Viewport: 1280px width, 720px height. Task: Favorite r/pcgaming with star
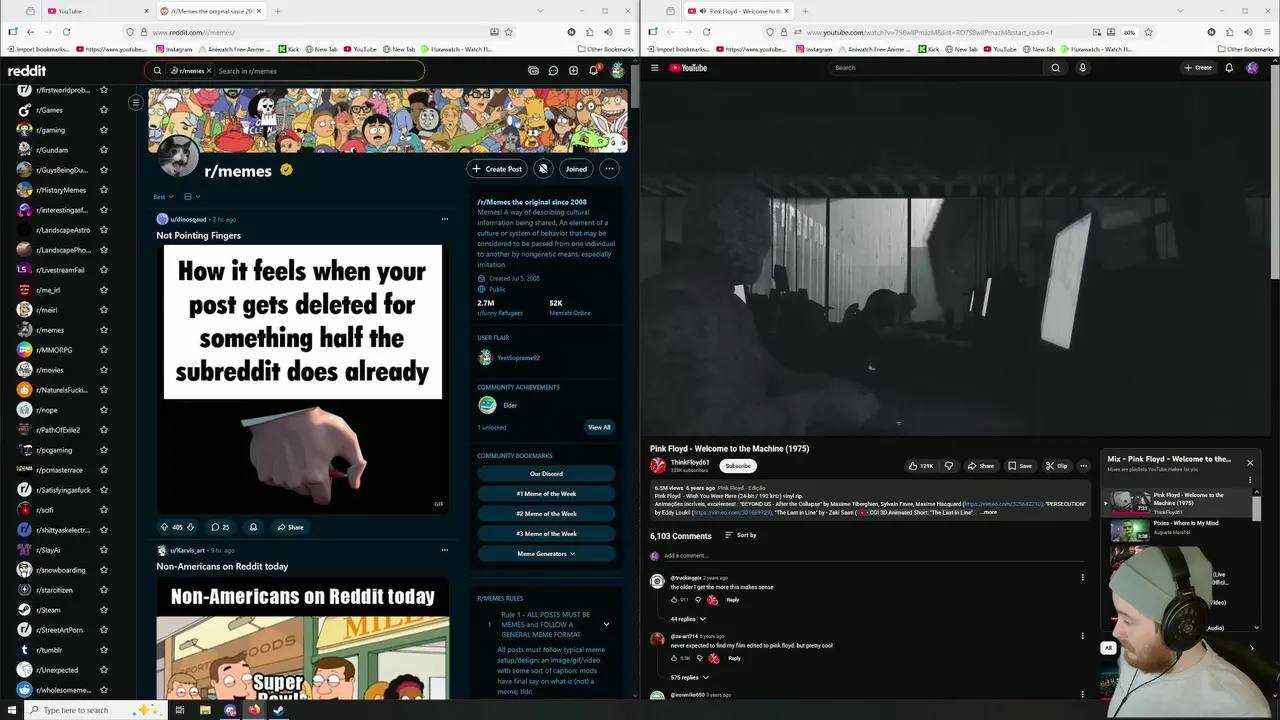pos(103,450)
